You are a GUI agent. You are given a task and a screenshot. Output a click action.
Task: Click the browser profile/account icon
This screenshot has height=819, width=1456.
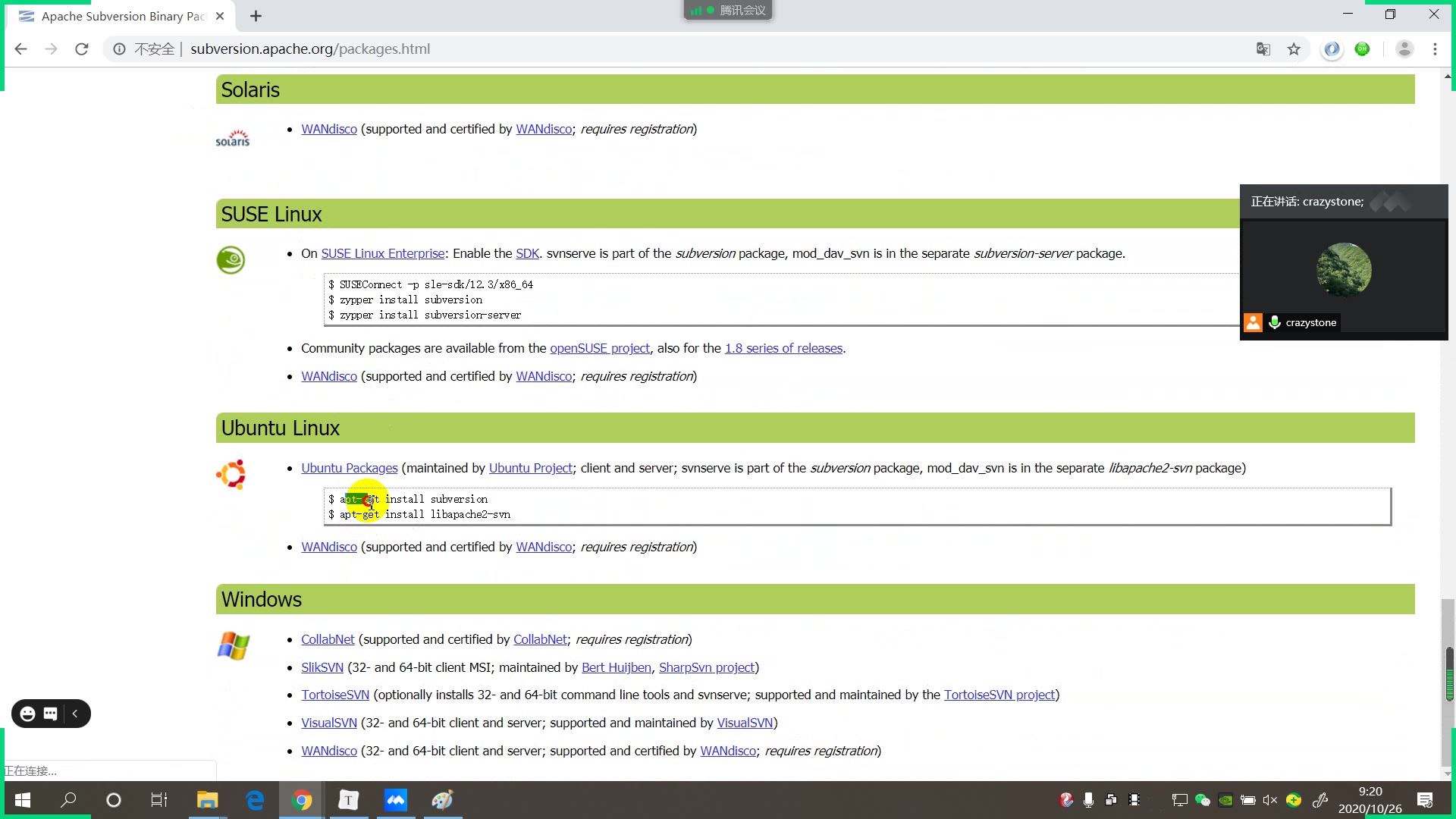pos(1405,48)
